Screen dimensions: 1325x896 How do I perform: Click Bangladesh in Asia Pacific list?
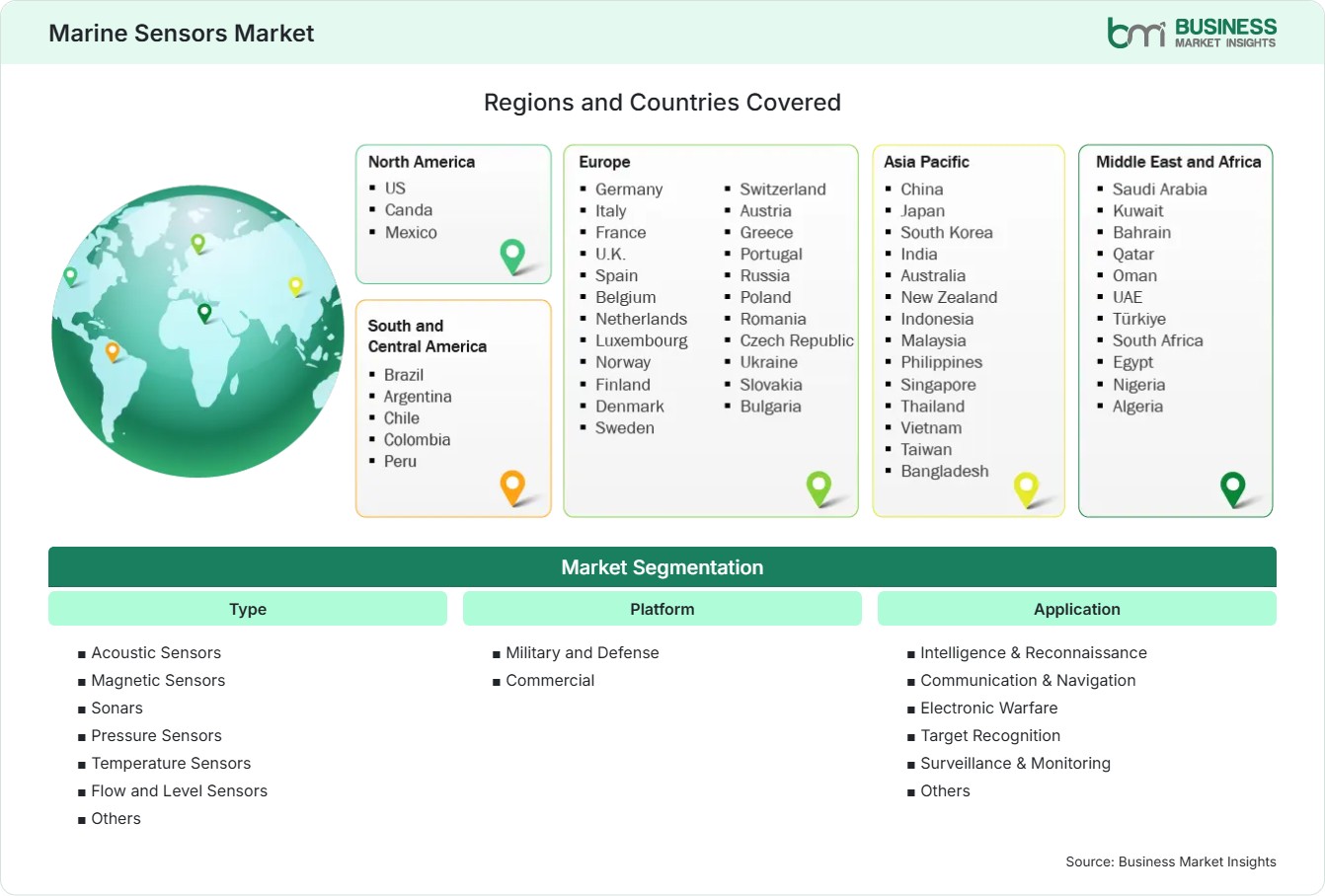tap(945, 472)
